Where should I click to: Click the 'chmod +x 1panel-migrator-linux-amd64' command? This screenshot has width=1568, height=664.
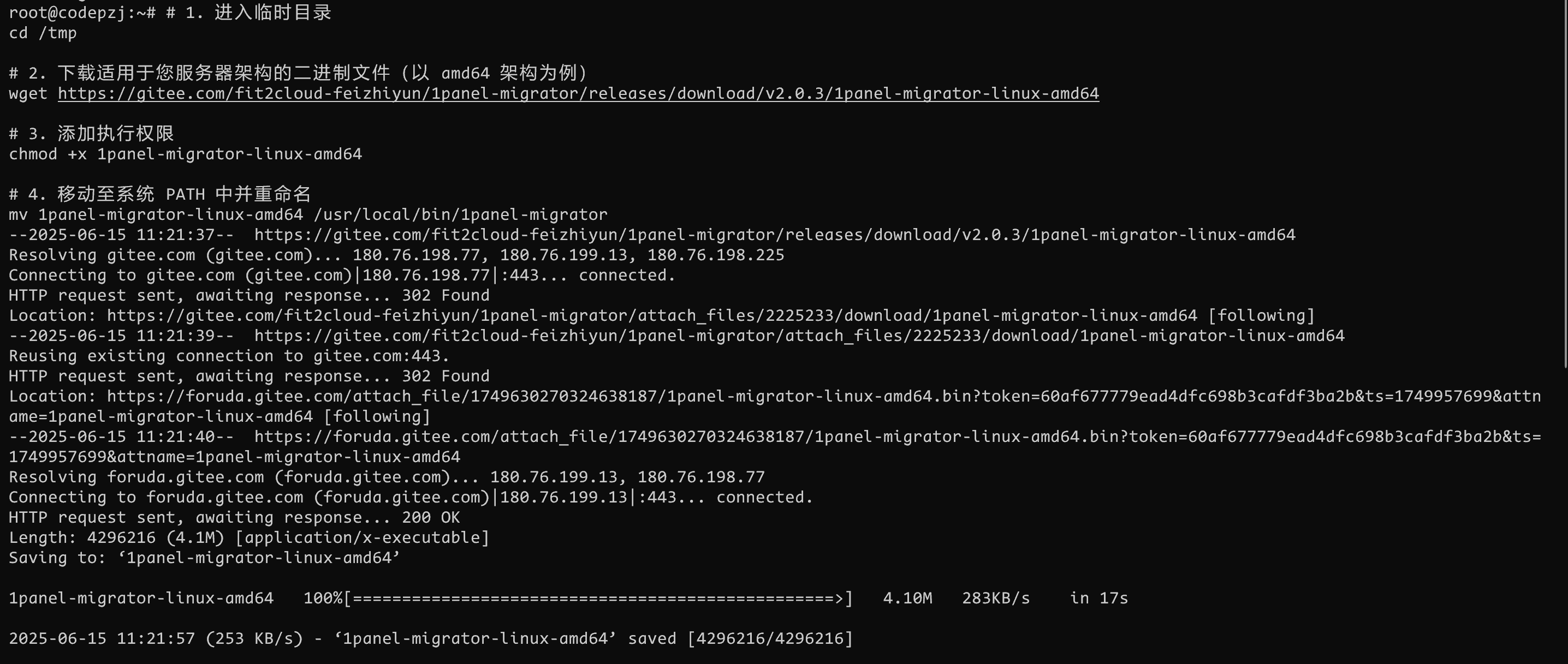(185, 154)
